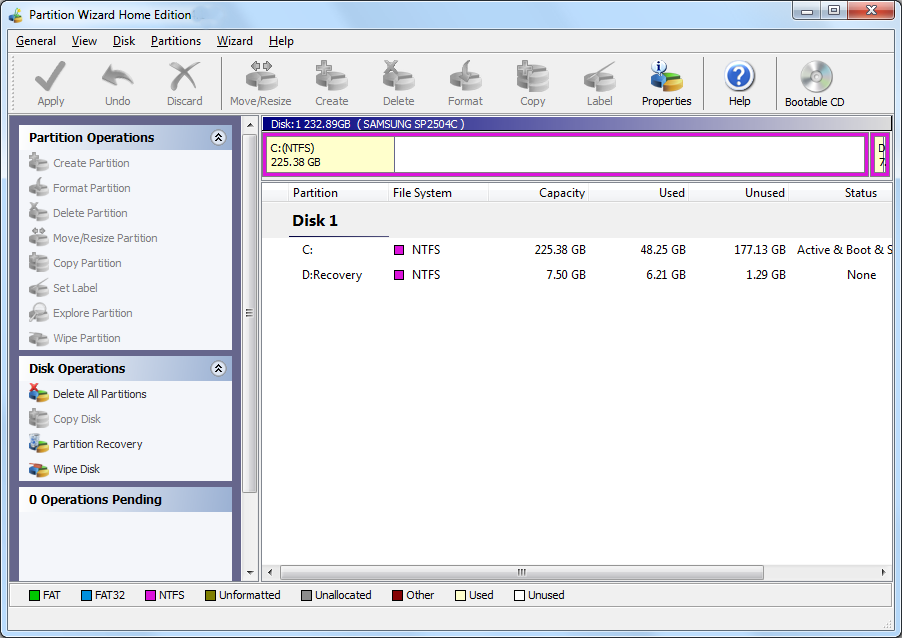Click the Apply checkmark toolbar icon
This screenshot has height=638, width=902.
tap(51, 77)
